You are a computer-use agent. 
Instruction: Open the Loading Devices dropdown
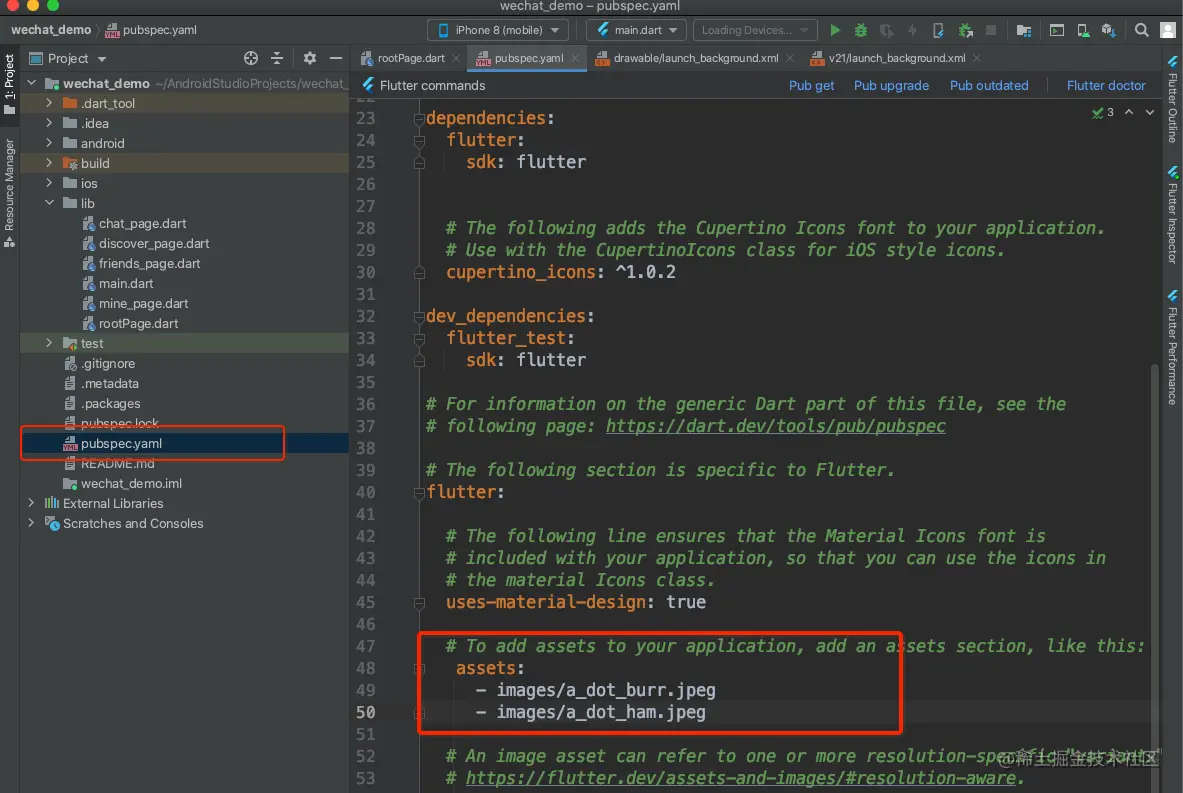755,30
